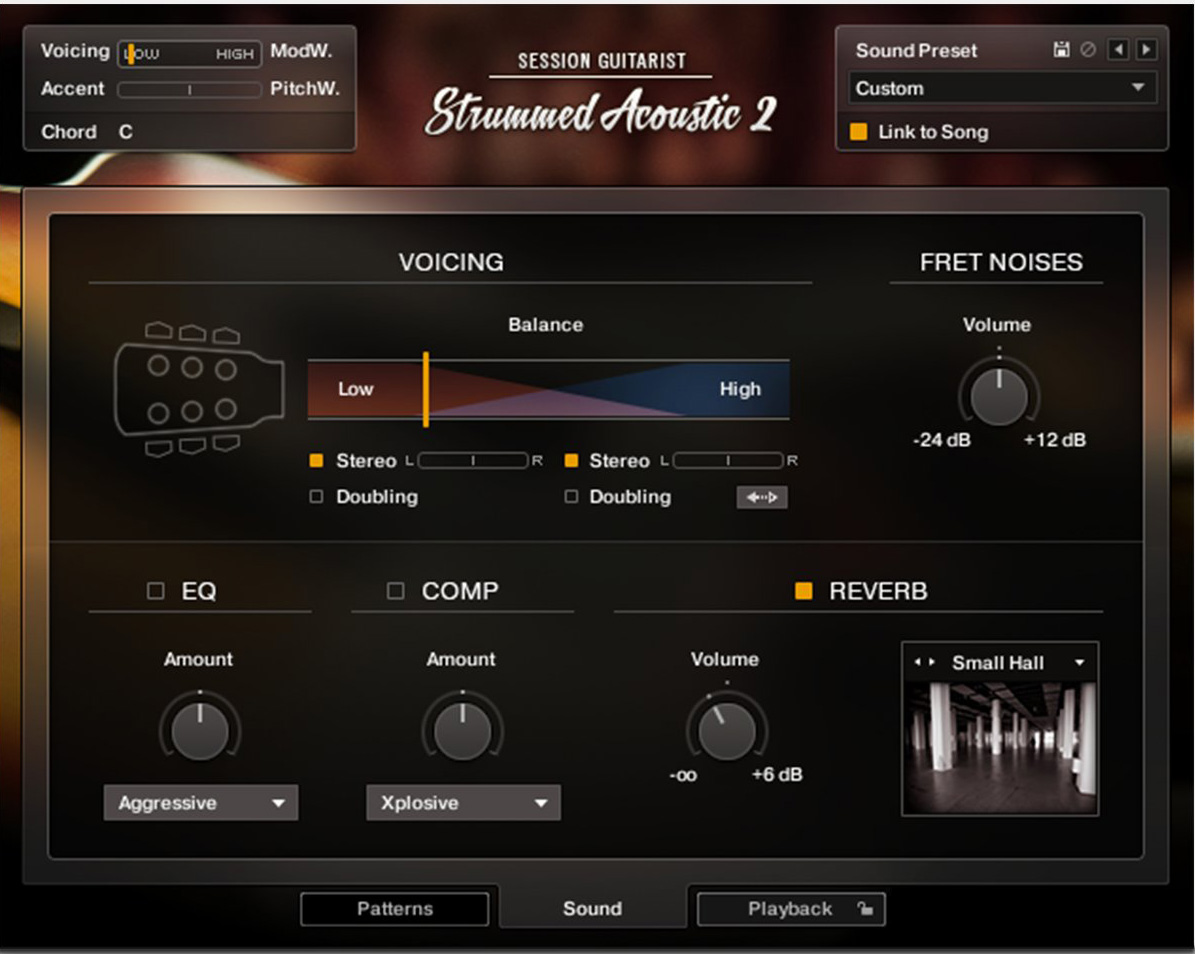The image size is (1195, 954).
Task: Click the -24 dB fret noise label
Action: 942,440
